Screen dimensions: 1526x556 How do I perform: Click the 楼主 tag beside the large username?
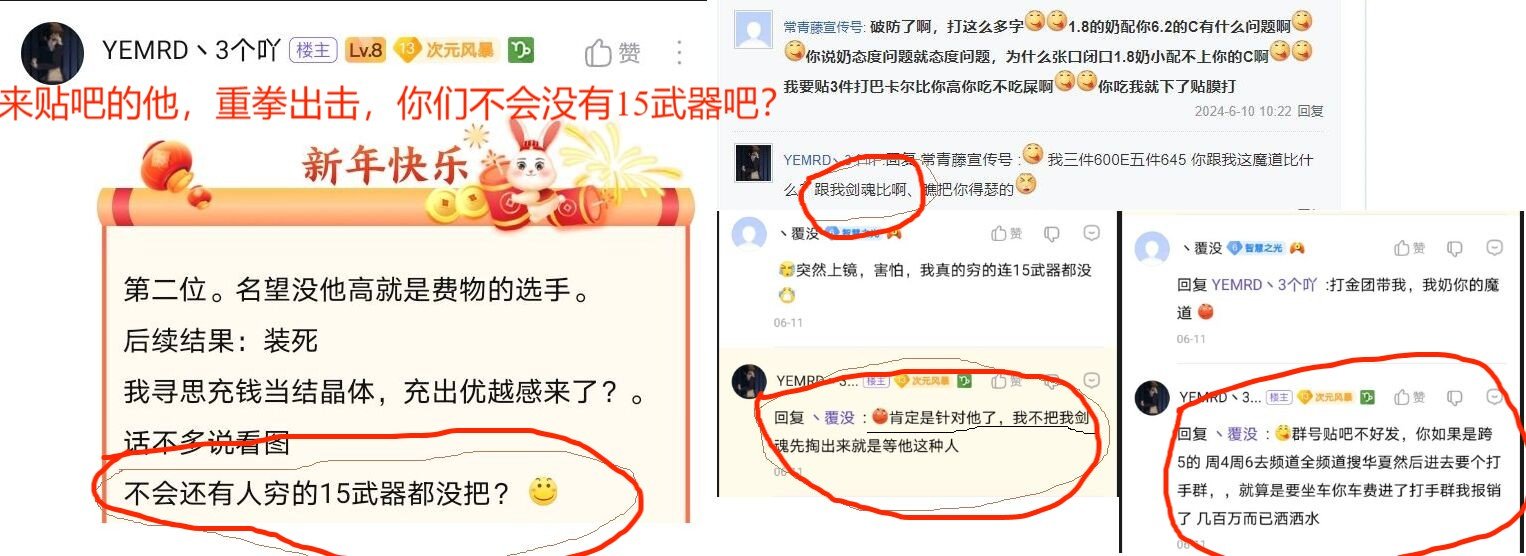[313, 50]
